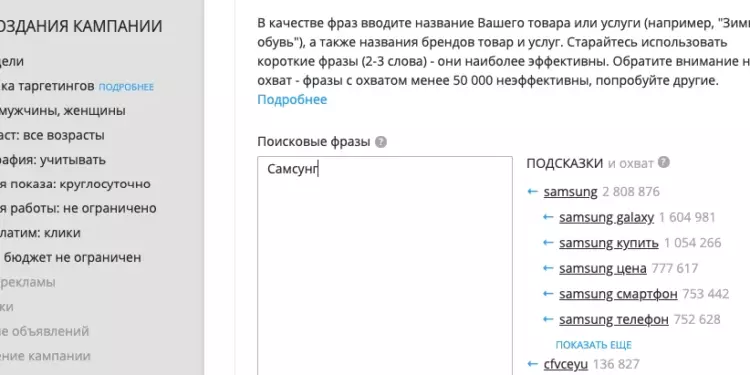Add samsung купить via its arrow icon

548,243
